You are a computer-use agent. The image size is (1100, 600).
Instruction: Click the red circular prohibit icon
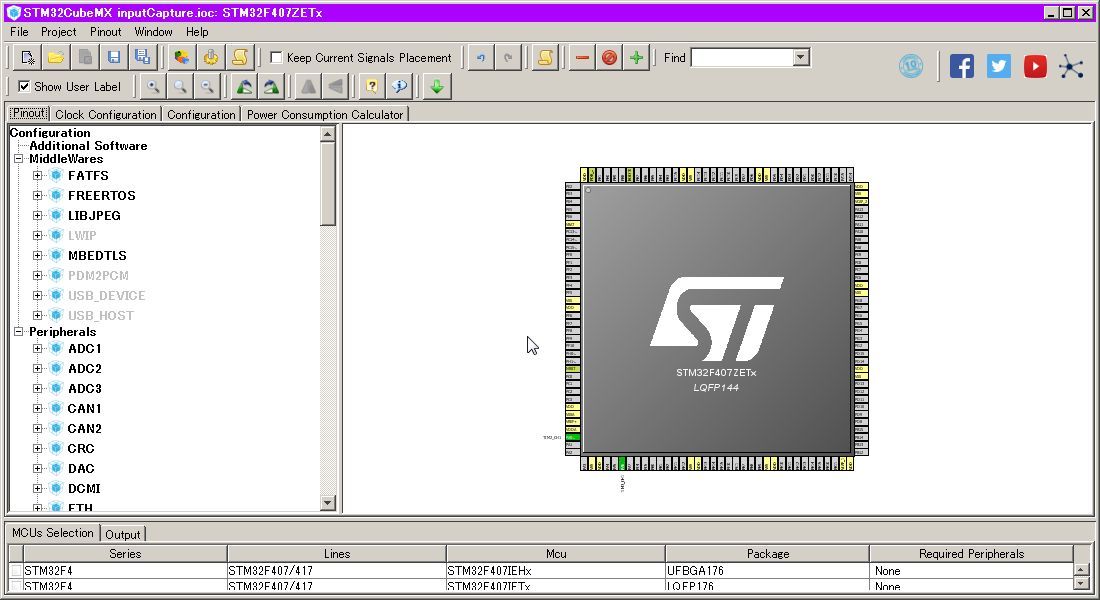click(x=609, y=58)
